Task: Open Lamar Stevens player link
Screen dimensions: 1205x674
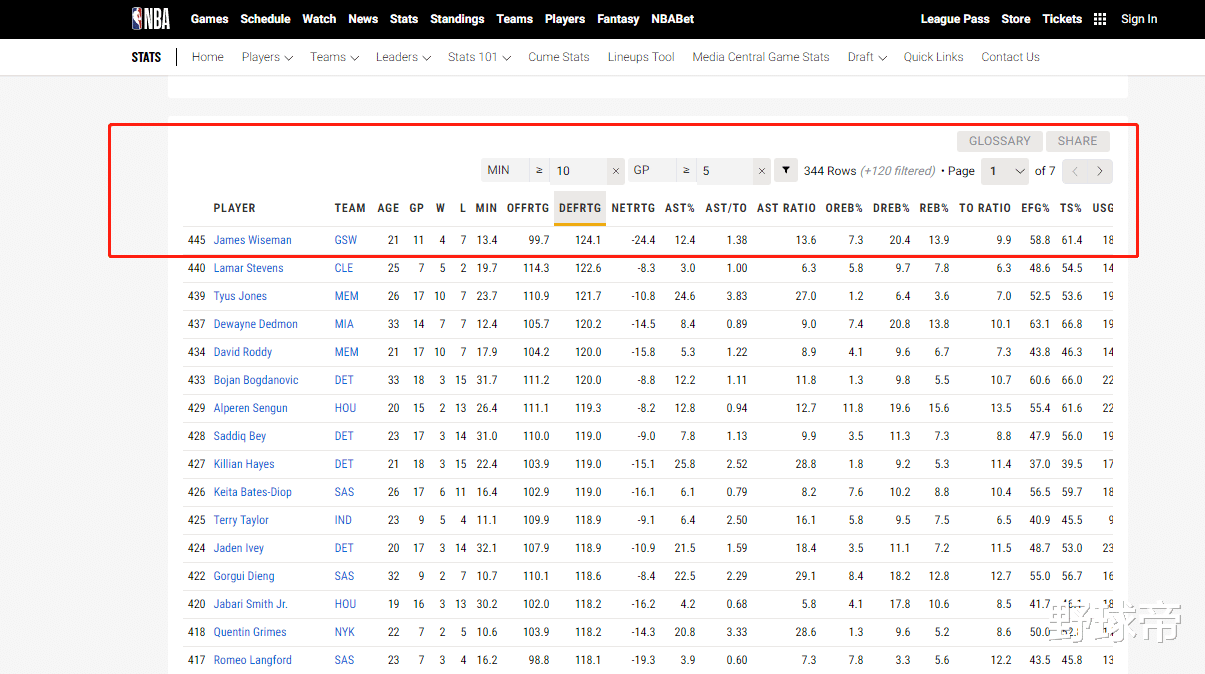Action: (249, 268)
